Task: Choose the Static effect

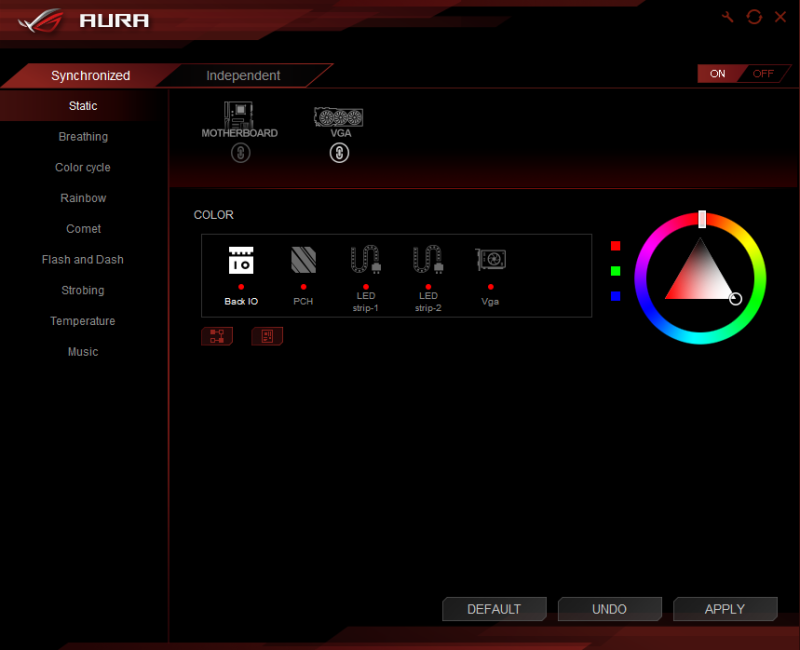Action: click(83, 106)
